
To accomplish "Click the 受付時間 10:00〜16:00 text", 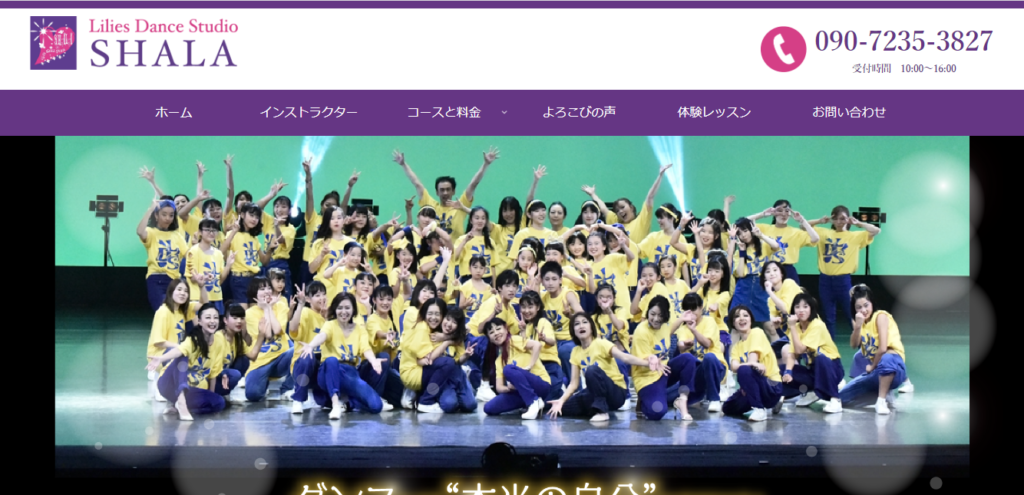I will click(904, 69).
